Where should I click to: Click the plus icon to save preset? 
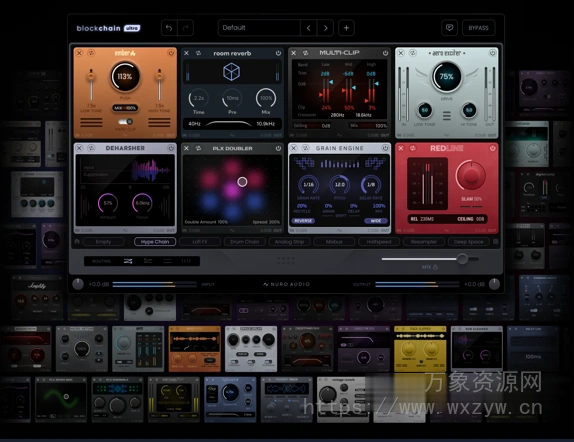point(346,28)
